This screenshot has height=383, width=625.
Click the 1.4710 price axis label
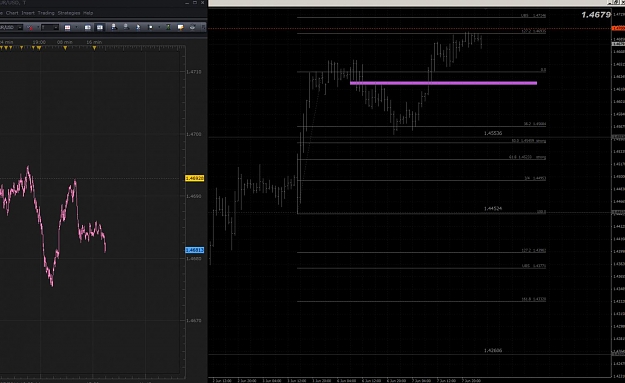click(x=194, y=72)
